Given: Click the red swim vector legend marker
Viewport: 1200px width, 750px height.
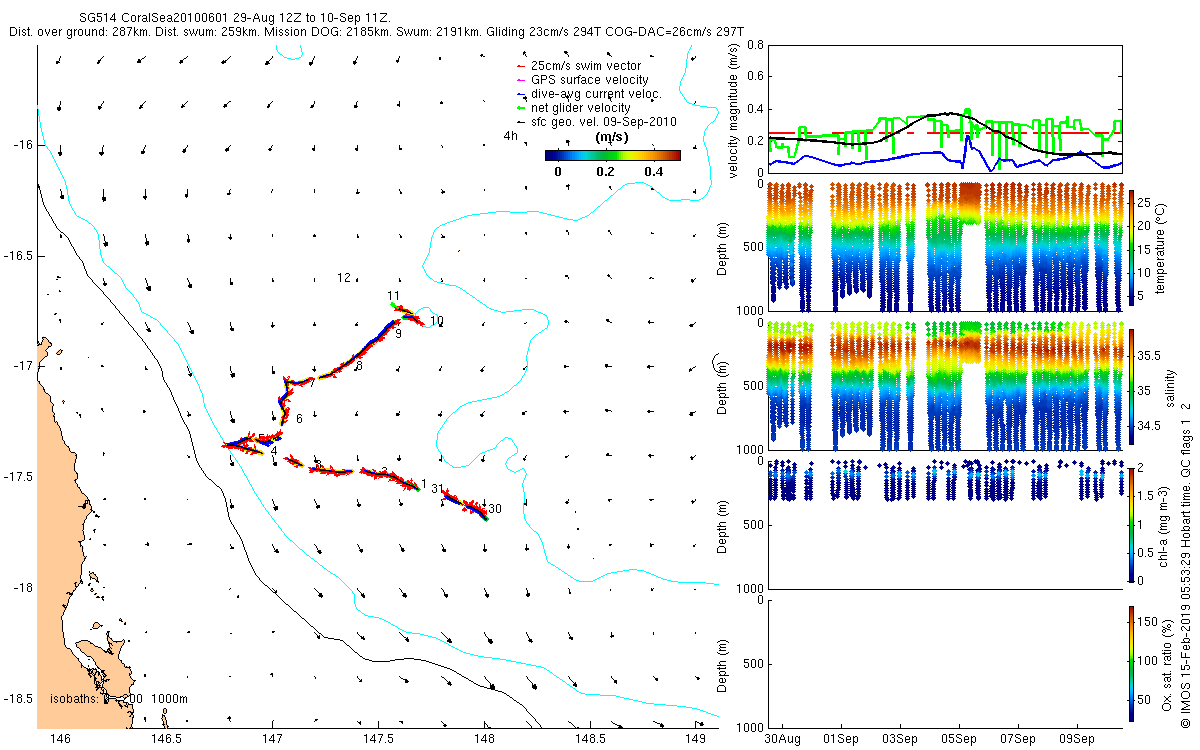Looking at the screenshot, I should tap(520, 66).
